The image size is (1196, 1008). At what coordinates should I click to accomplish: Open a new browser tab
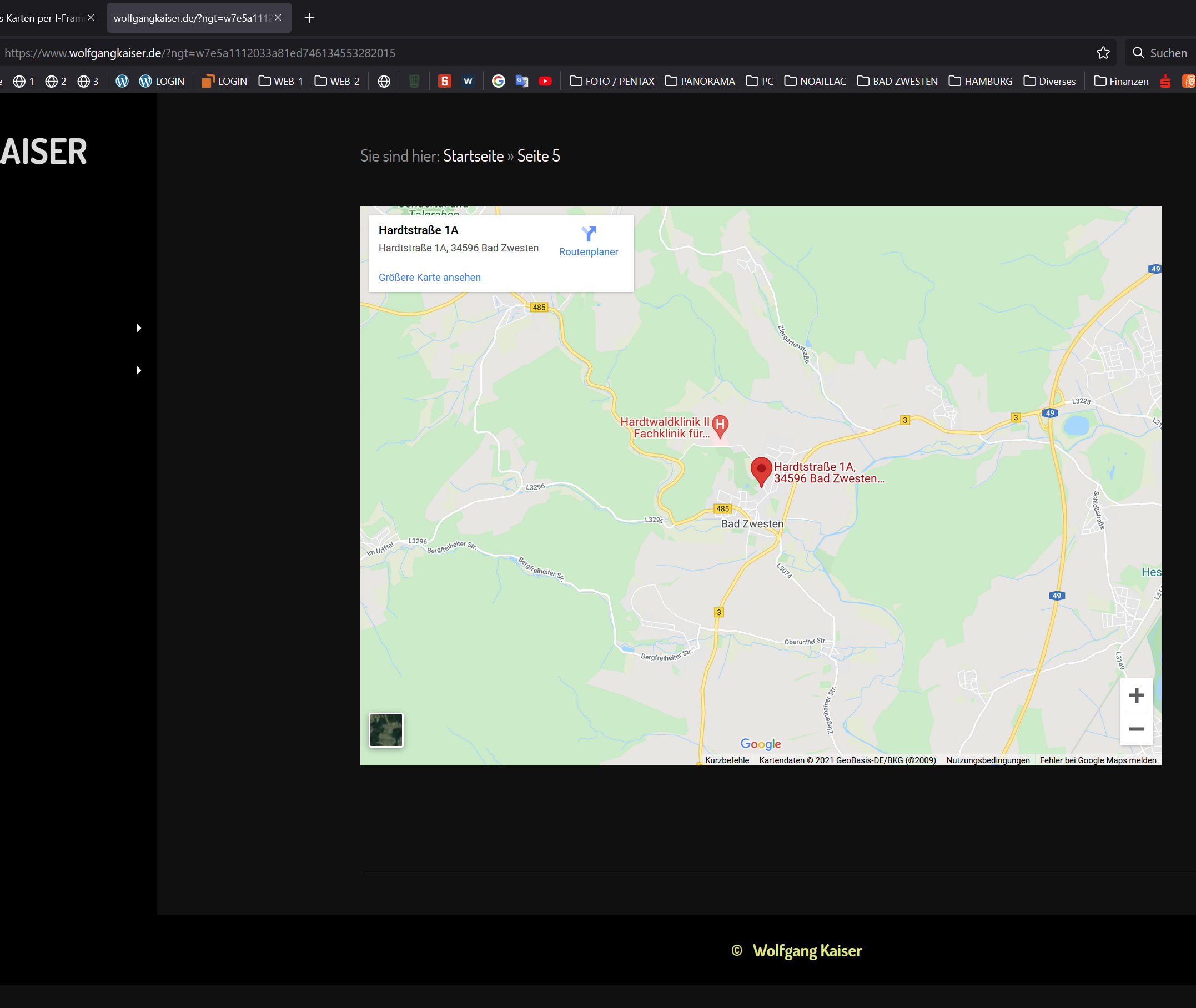pos(309,18)
